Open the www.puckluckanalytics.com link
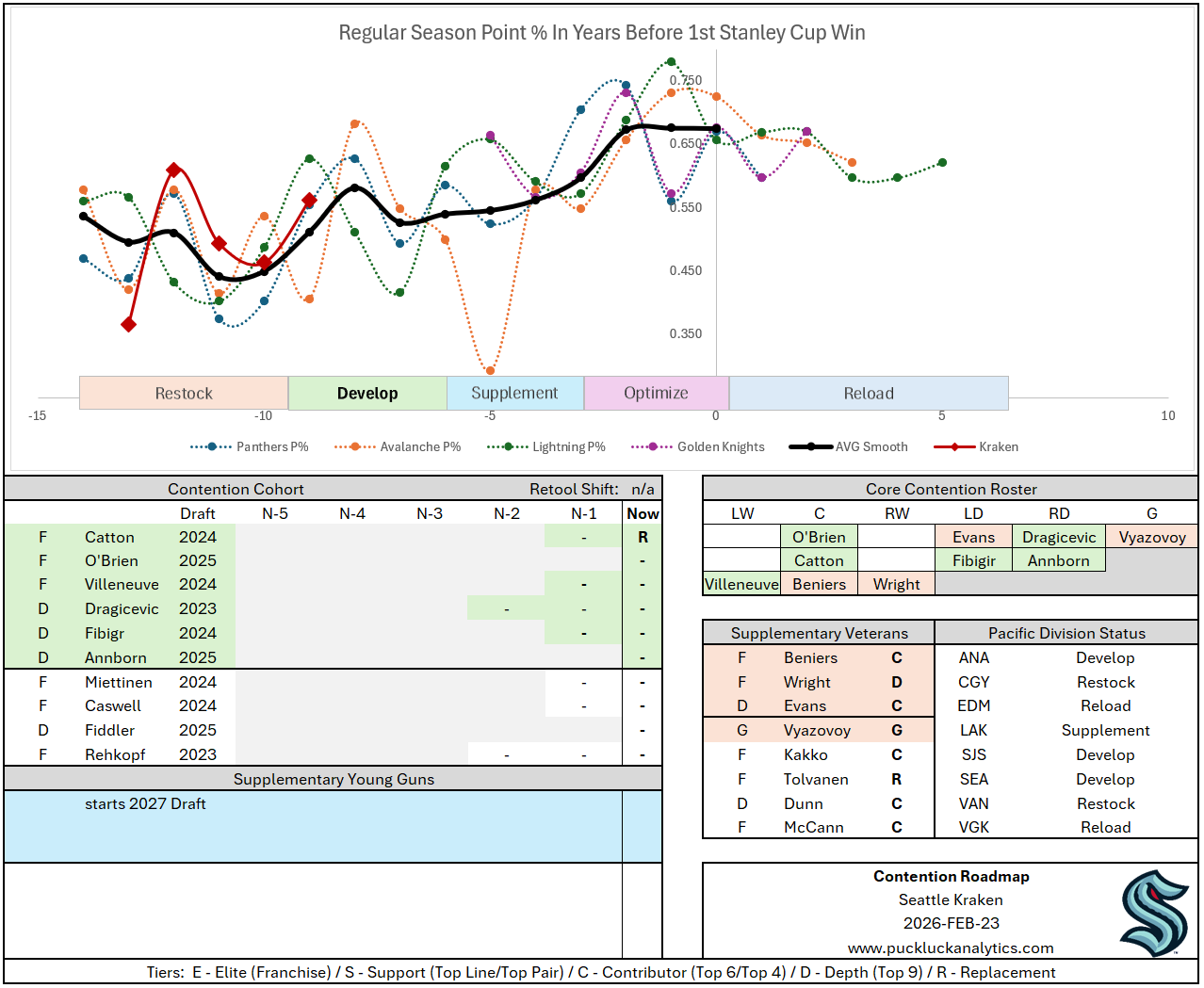This screenshot has height=988, width=1204. click(x=950, y=948)
